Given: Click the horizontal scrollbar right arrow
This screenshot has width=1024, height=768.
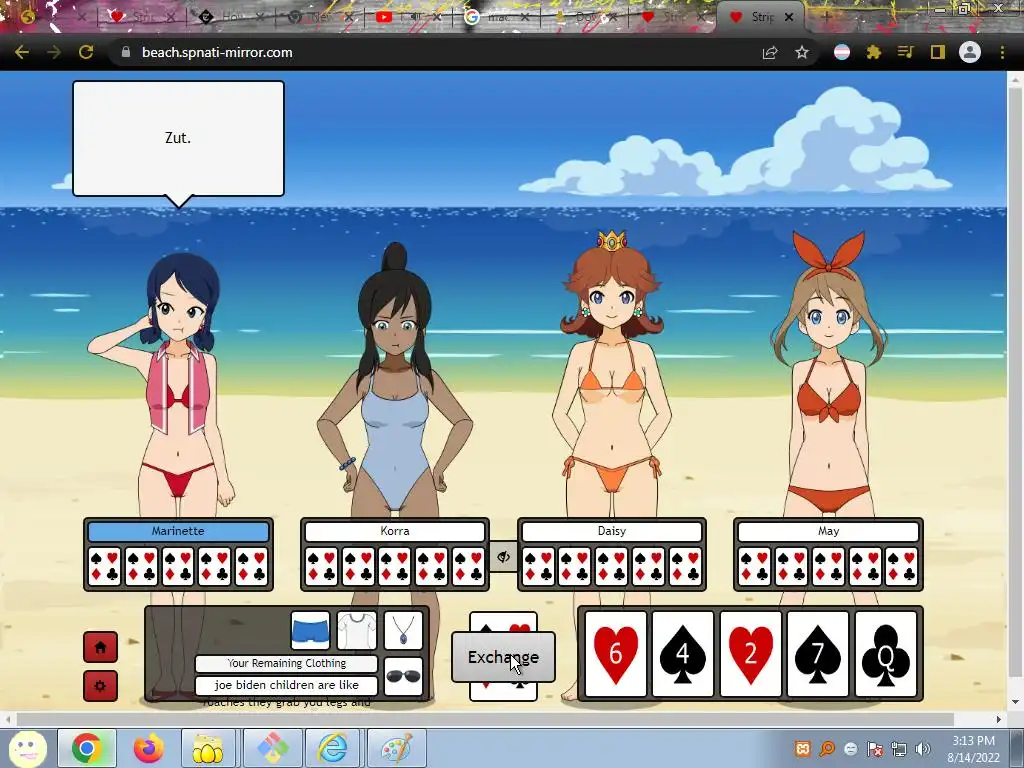Looking at the screenshot, I should [x=999, y=719].
